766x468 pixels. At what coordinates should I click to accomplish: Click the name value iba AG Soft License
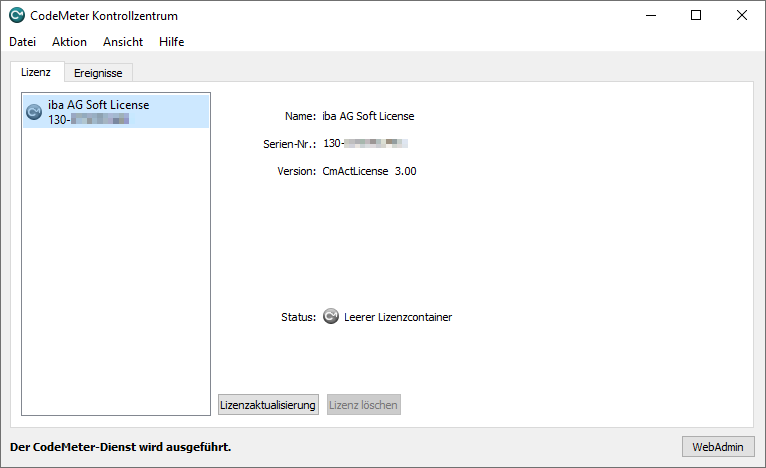[x=368, y=116]
